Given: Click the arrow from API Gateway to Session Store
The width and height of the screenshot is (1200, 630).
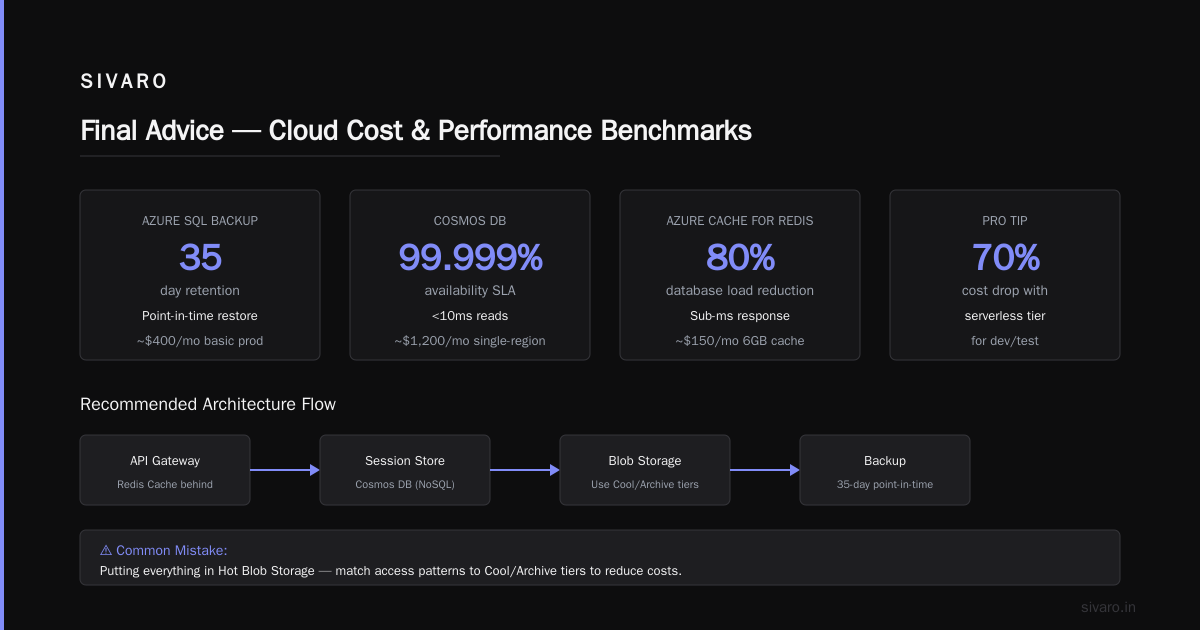Looking at the screenshot, I should point(285,469).
